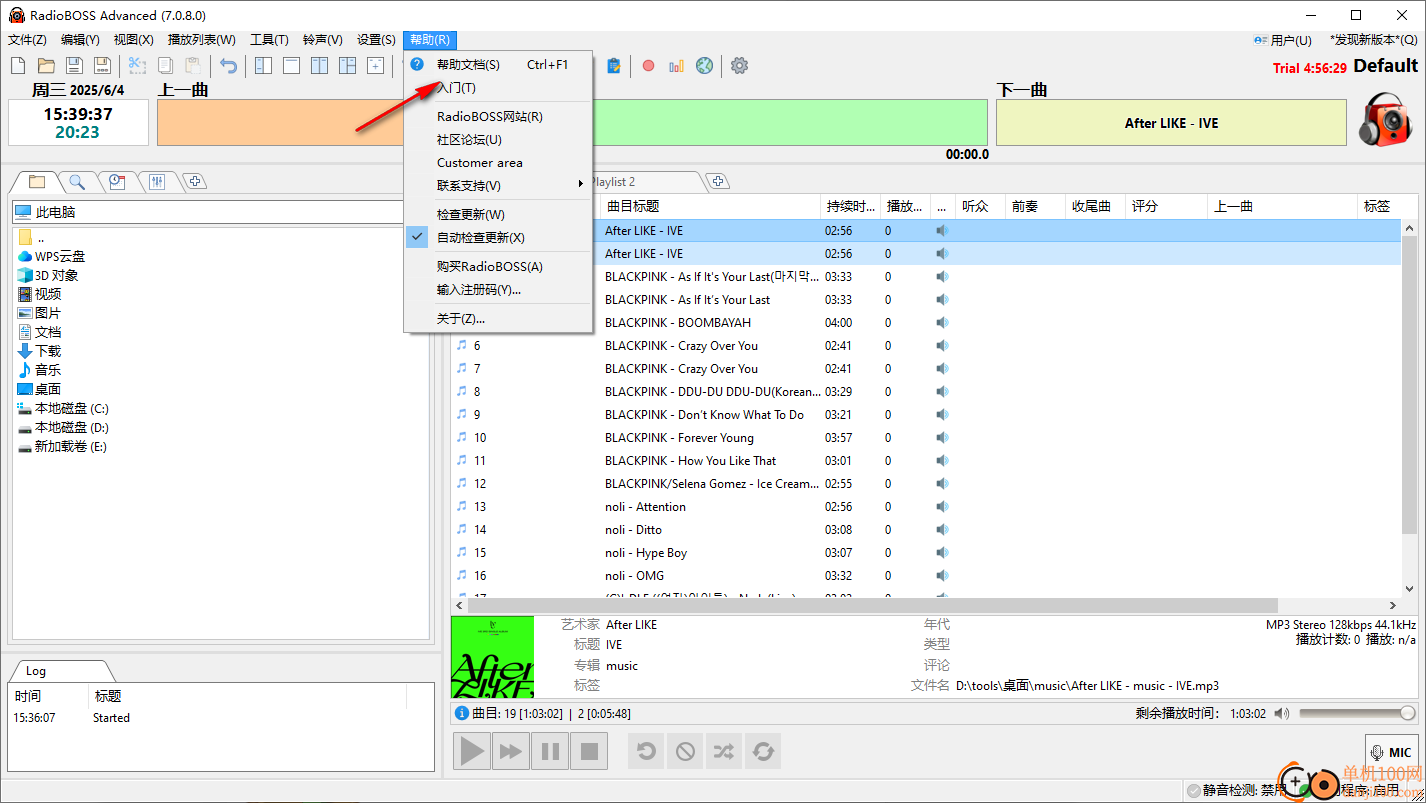Open the mixer sliders tab in the left panel

(157, 181)
